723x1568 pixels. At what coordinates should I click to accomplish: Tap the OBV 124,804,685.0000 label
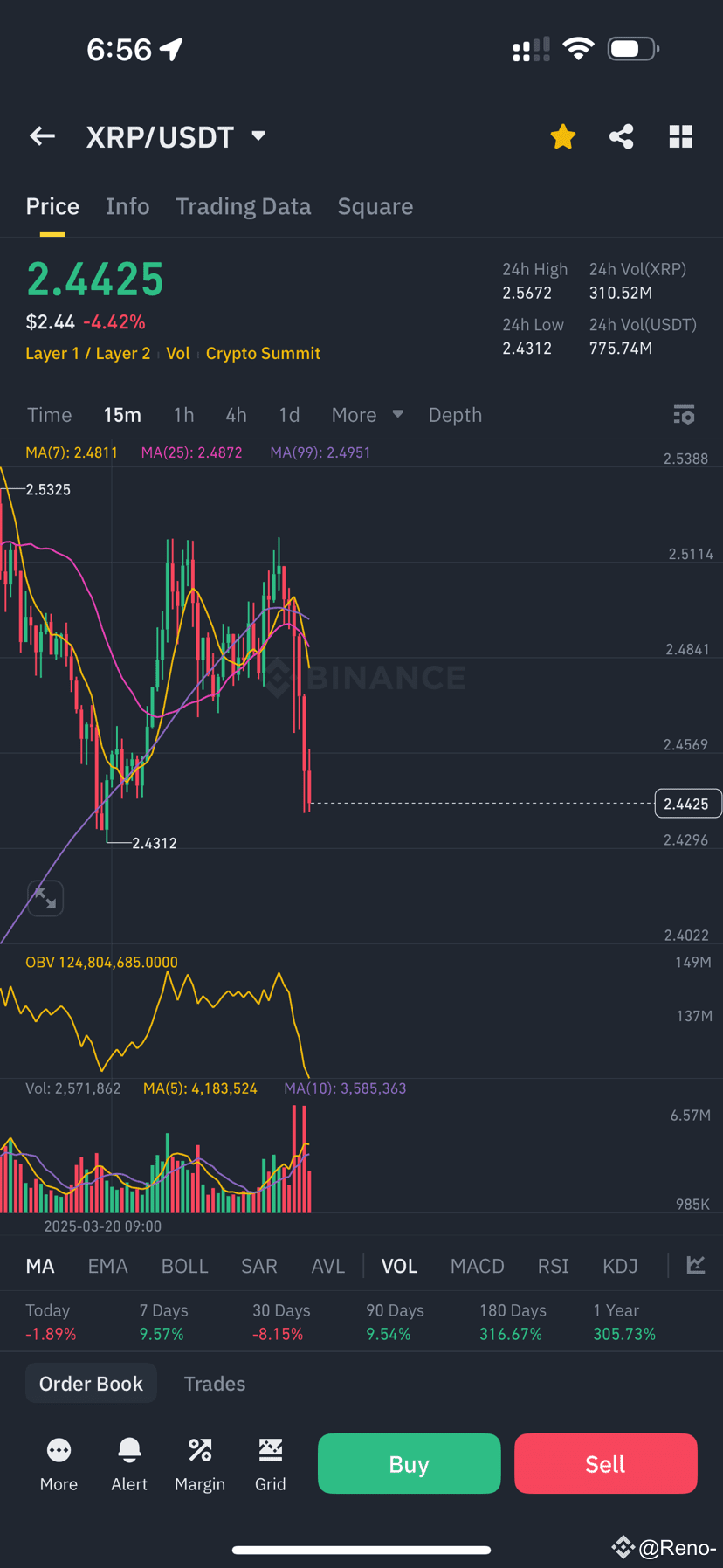point(101,962)
